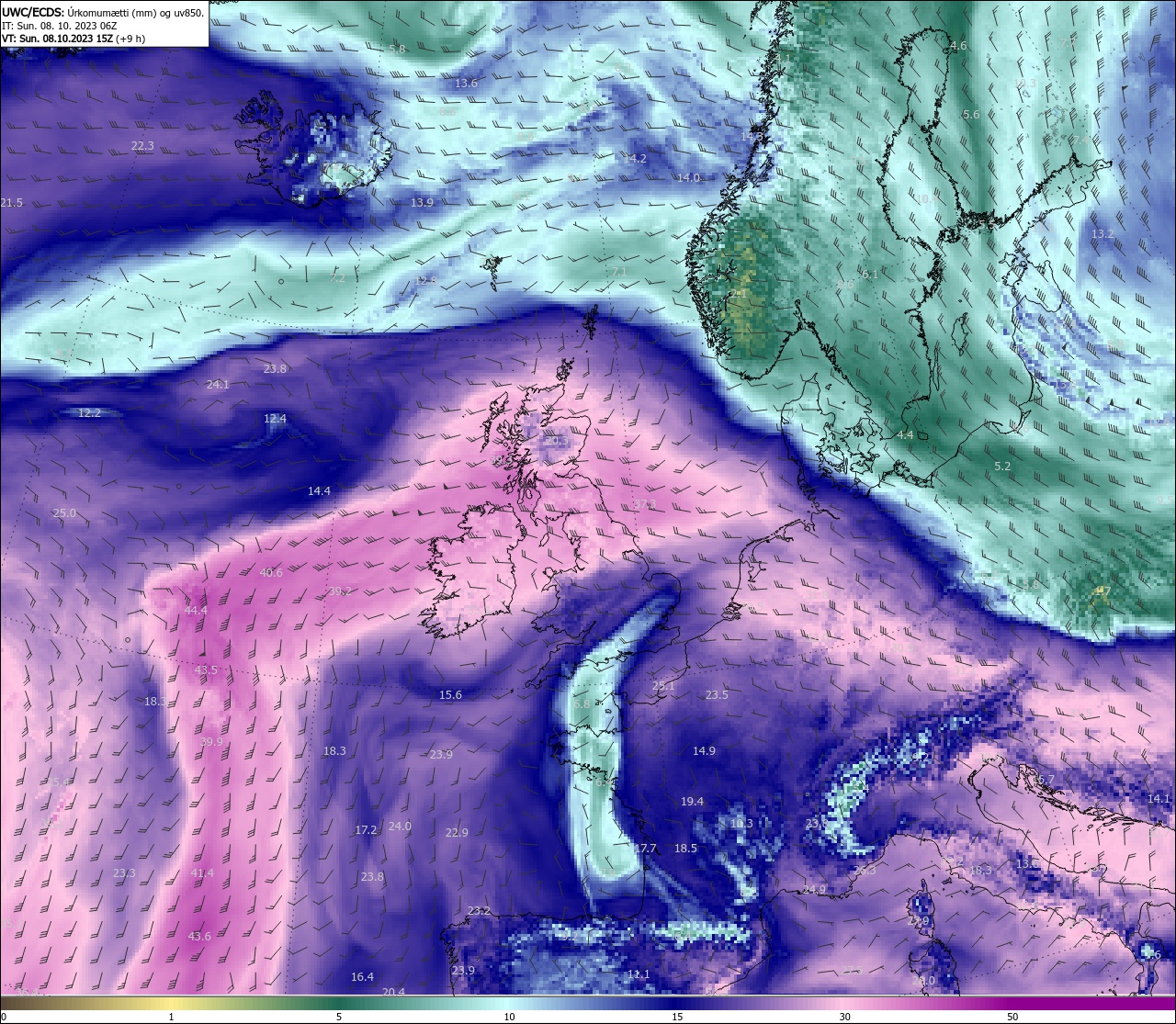Click the color scale bar legend

pyautogui.click(x=588, y=1003)
